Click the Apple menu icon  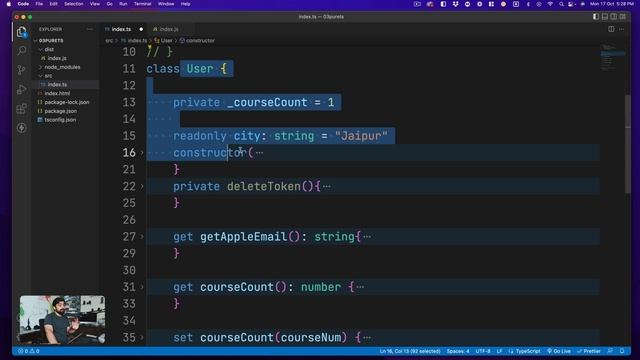click(9, 4)
